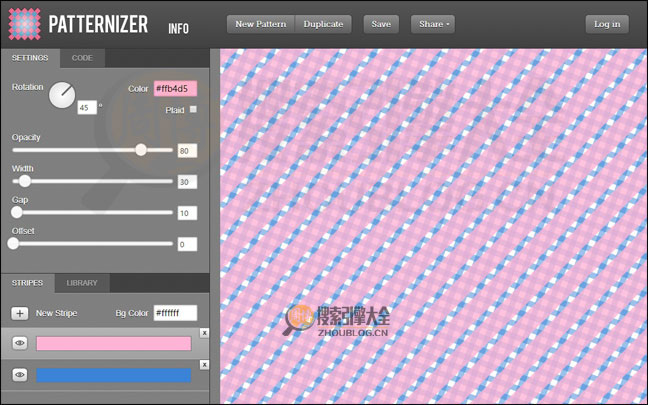The width and height of the screenshot is (648, 405).
Task: Select the blue stripe color bar
Action: [x=114, y=375]
